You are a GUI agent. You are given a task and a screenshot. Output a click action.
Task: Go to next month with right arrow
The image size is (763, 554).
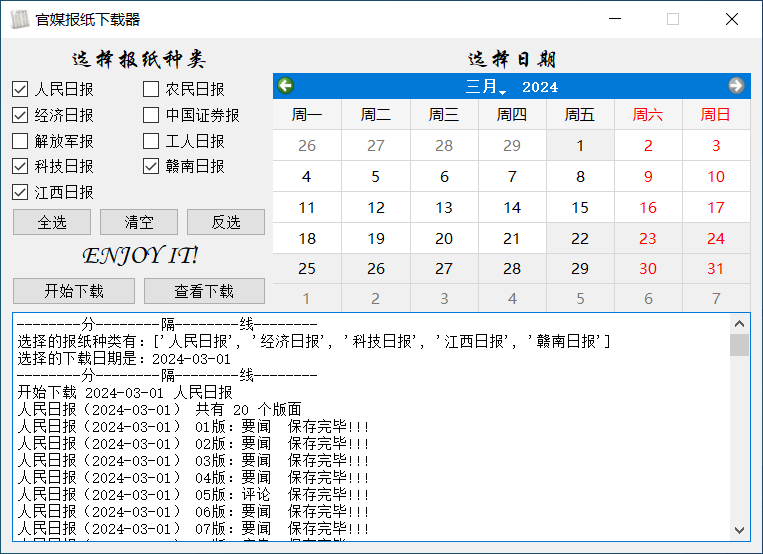[x=736, y=86]
